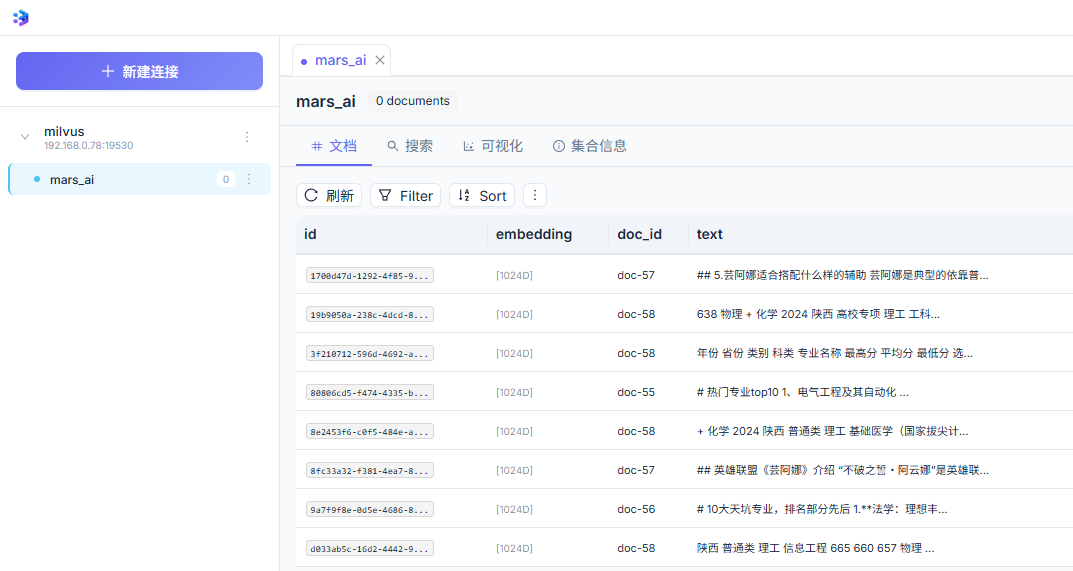
Task: Click id cell d033ab5c-16d2-4442-9...
Action: click(x=370, y=548)
